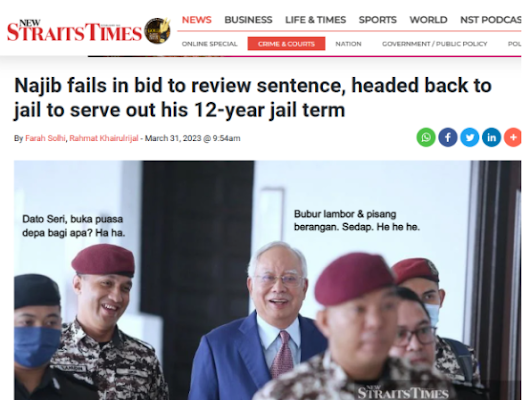
Task: Share article on Twitter icon
Action: (x=470, y=137)
